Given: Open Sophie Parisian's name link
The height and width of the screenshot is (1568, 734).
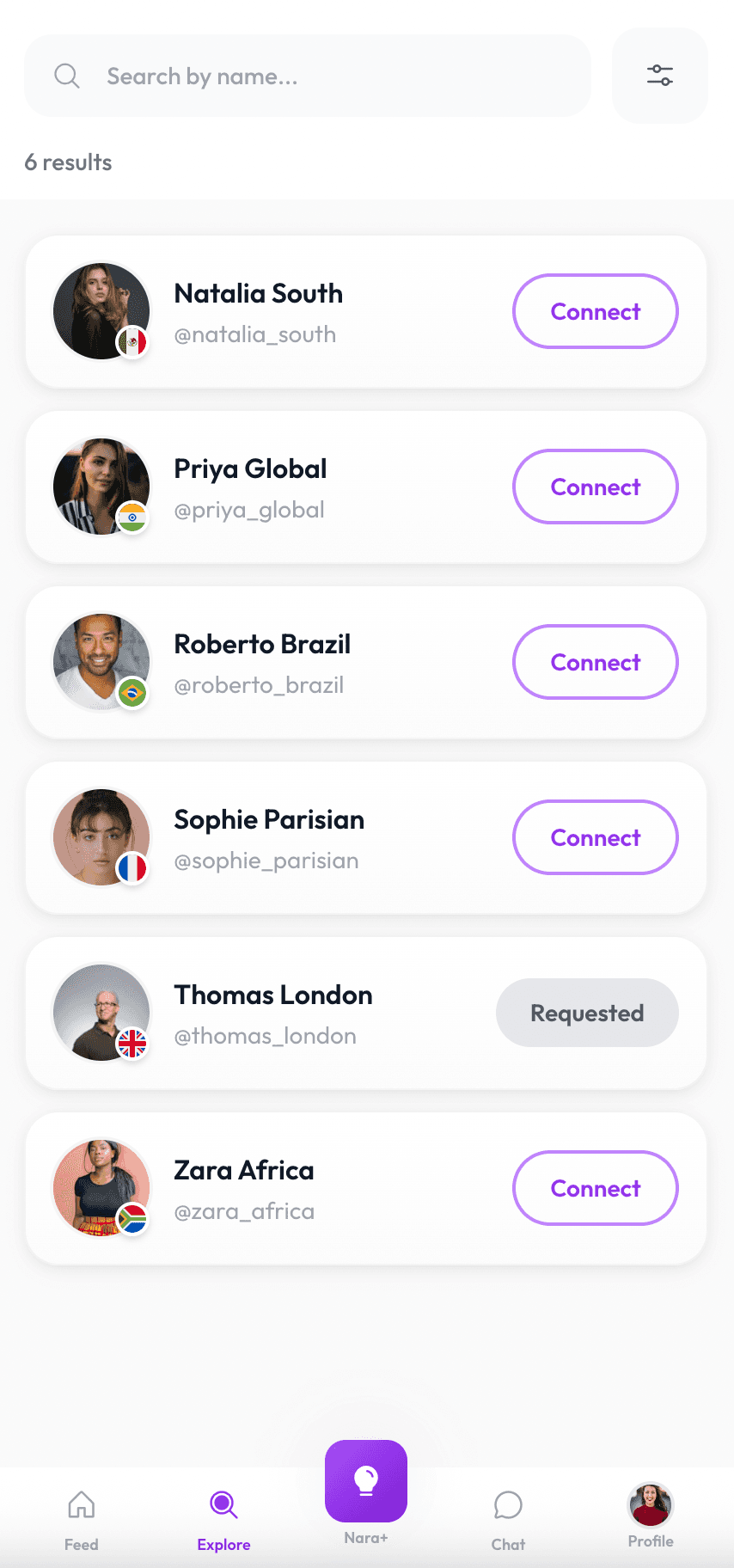Looking at the screenshot, I should pos(269,819).
